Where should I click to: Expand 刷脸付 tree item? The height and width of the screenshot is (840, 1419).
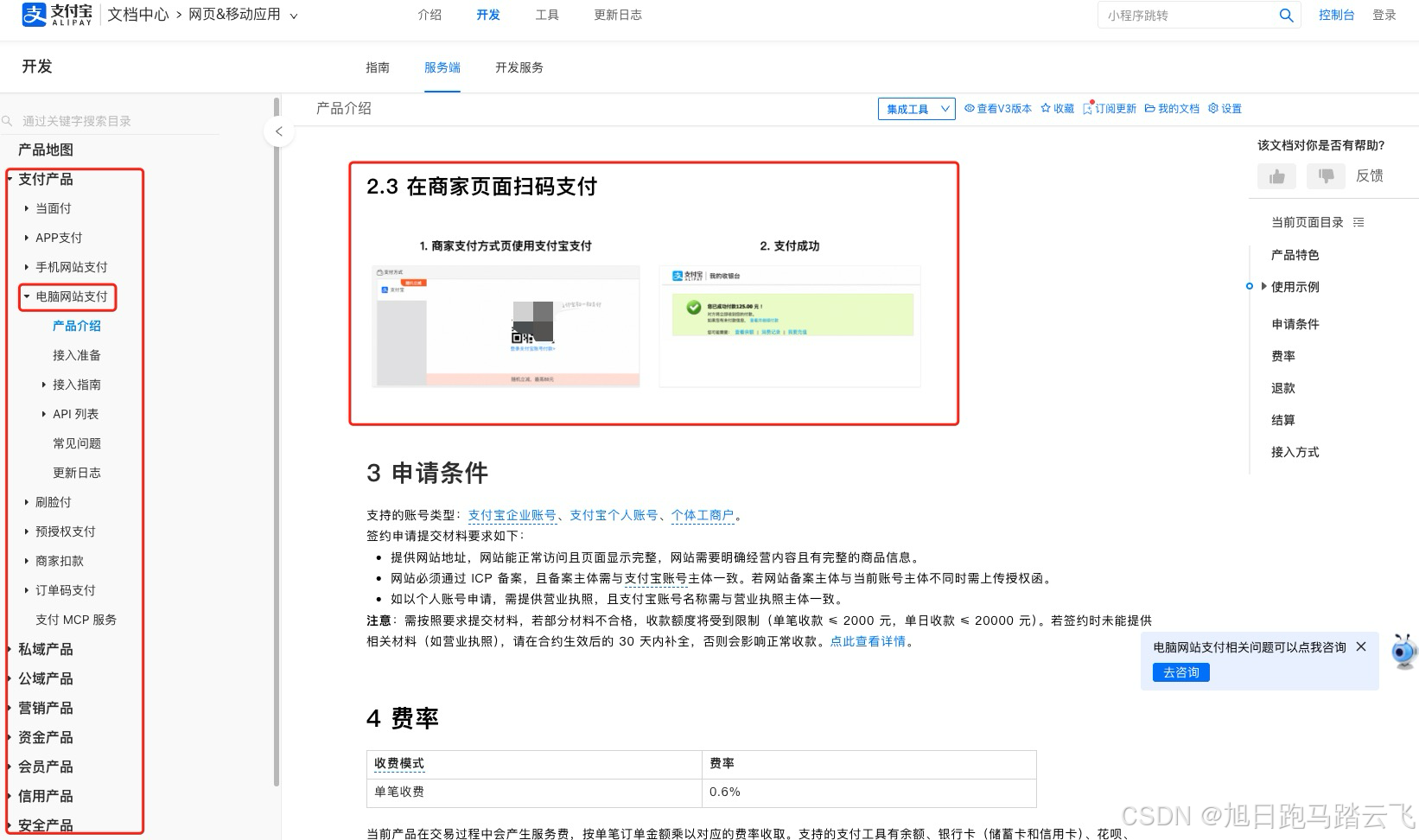pyautogui.click(x=27, y=502)
